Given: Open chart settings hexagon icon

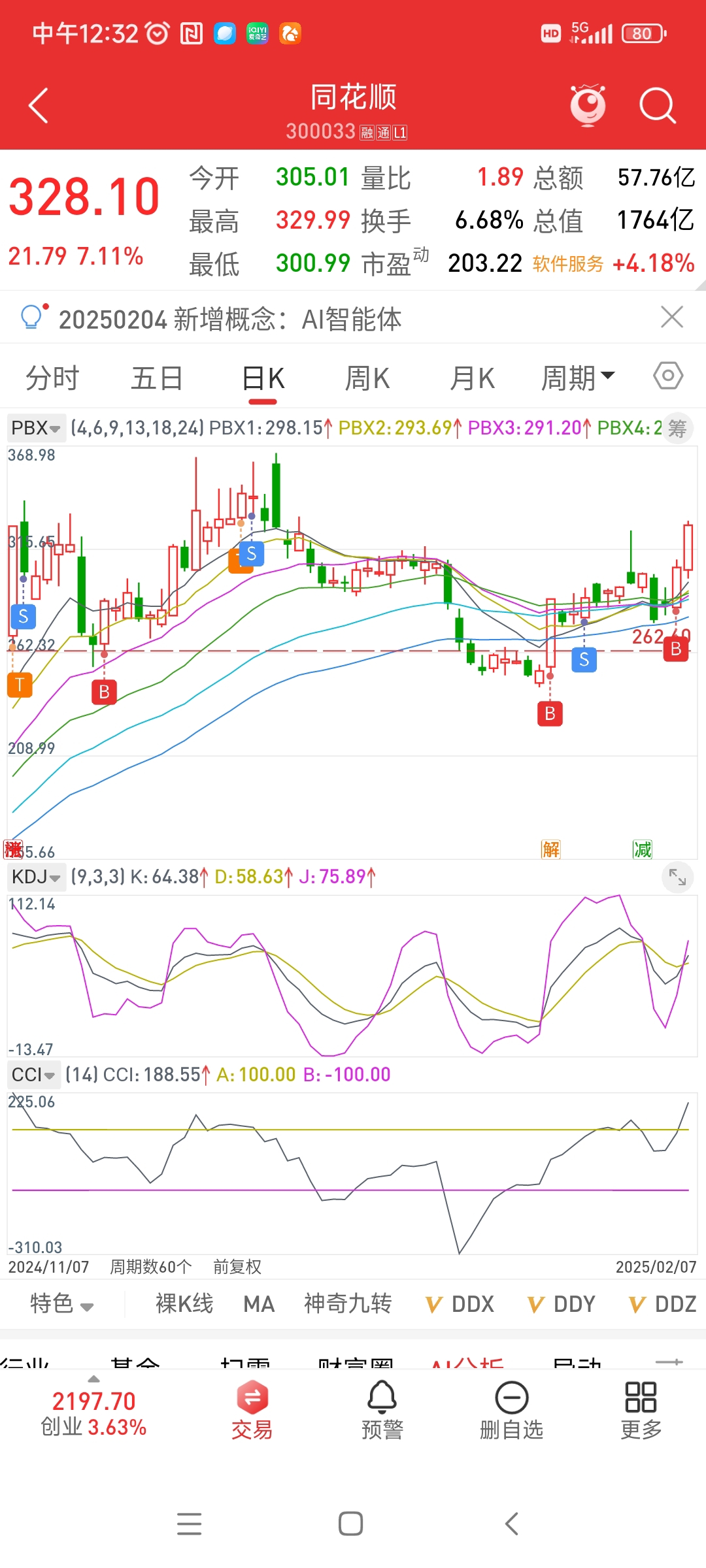Looking at the screenshot, I should pyautogui.click(x=668, y=376).
